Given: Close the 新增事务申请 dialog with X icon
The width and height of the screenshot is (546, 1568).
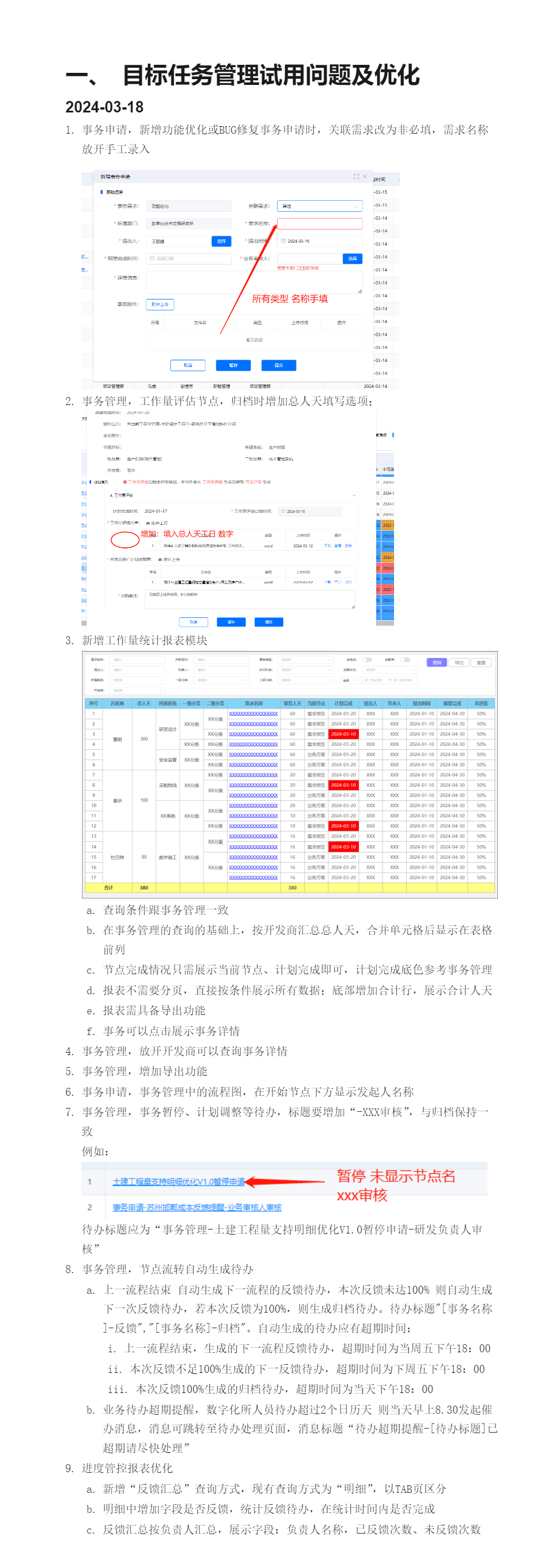Looking at the screenshot, I should (365, 177).
